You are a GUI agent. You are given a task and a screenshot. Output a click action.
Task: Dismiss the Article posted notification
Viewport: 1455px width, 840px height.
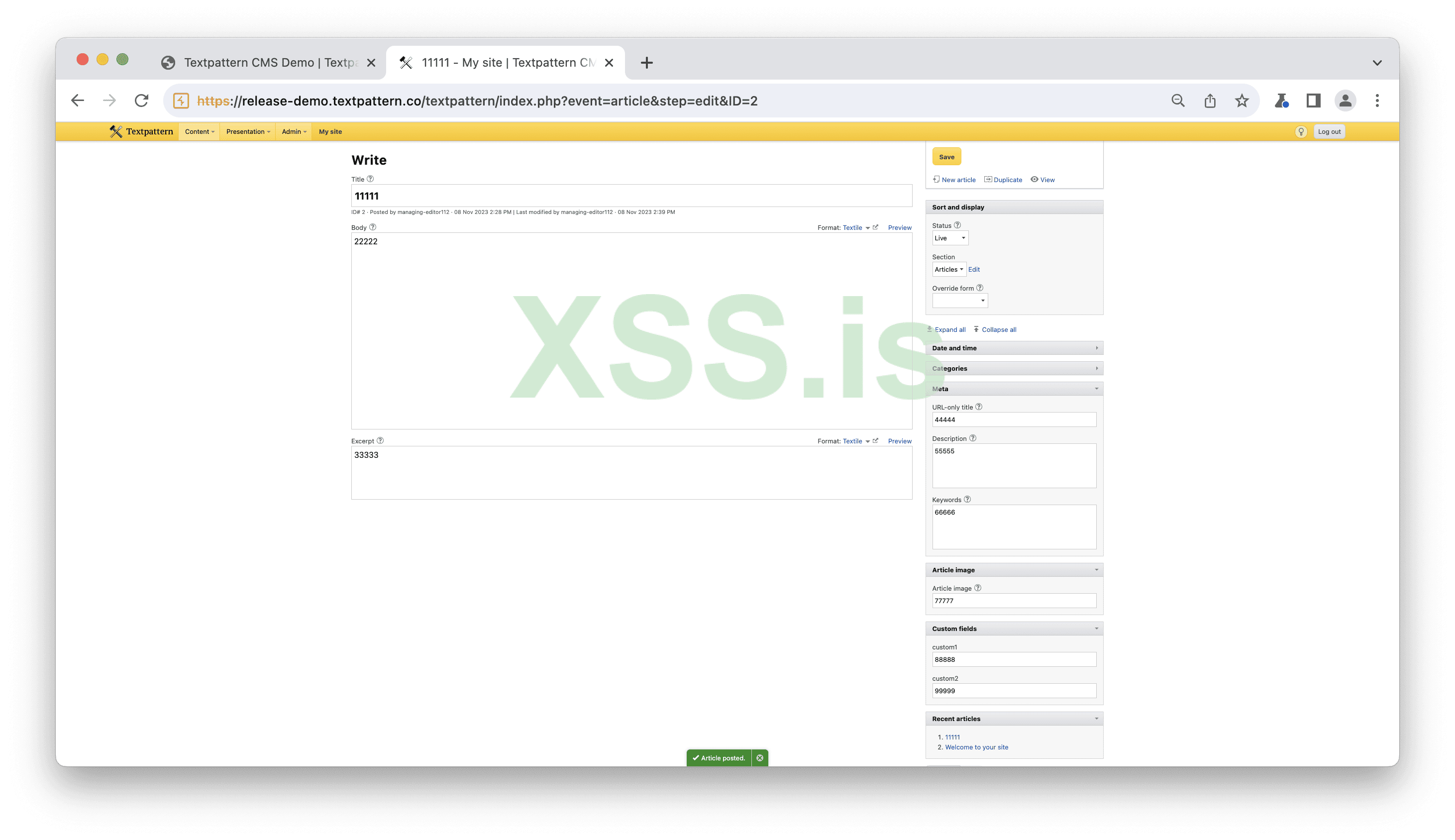(760, 757)
